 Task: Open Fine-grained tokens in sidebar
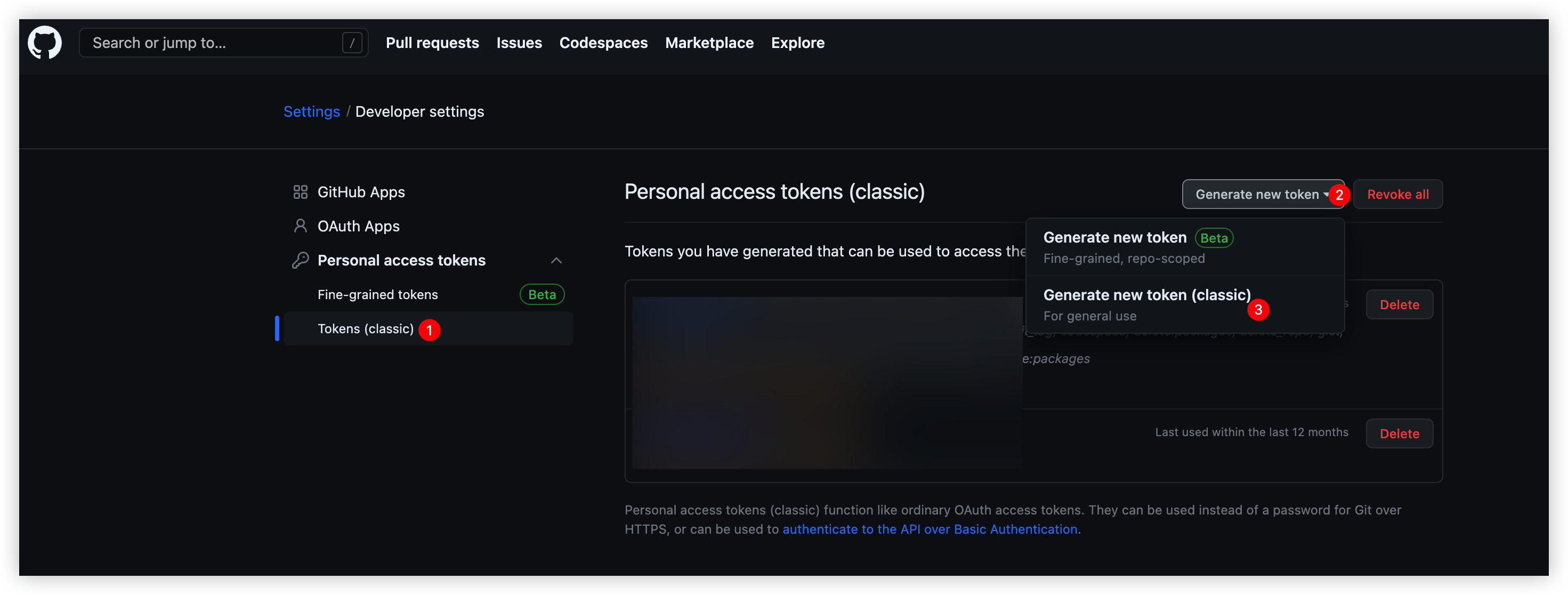point(377,295)
